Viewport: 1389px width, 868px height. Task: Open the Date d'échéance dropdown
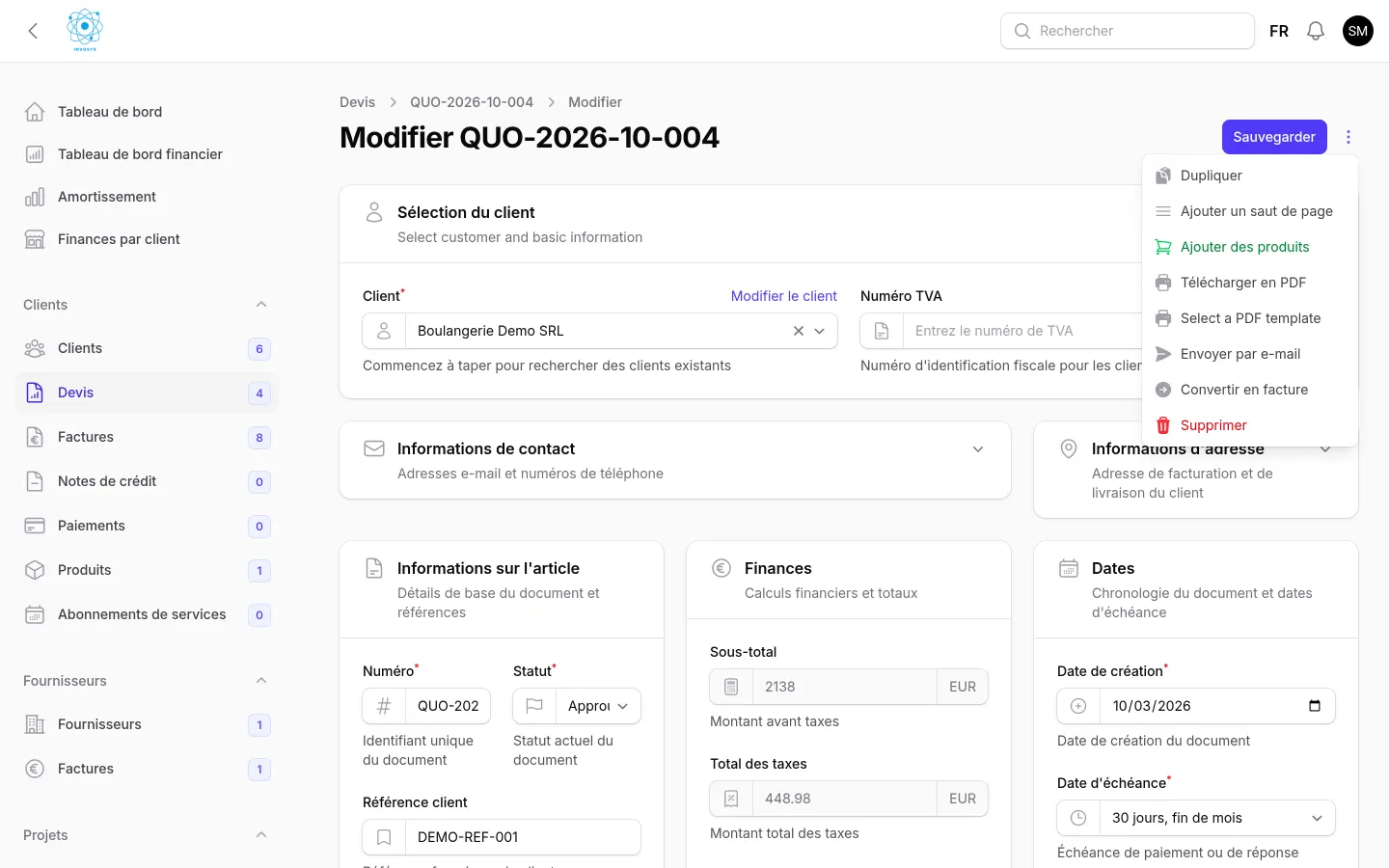point(1216,818)
